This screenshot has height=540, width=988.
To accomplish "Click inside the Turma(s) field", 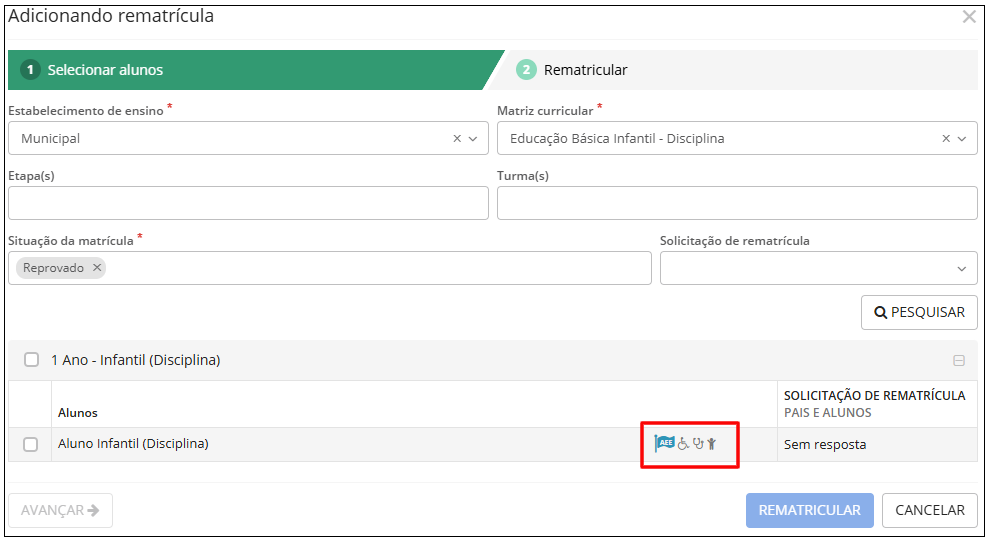I will [x=736, y=203].
